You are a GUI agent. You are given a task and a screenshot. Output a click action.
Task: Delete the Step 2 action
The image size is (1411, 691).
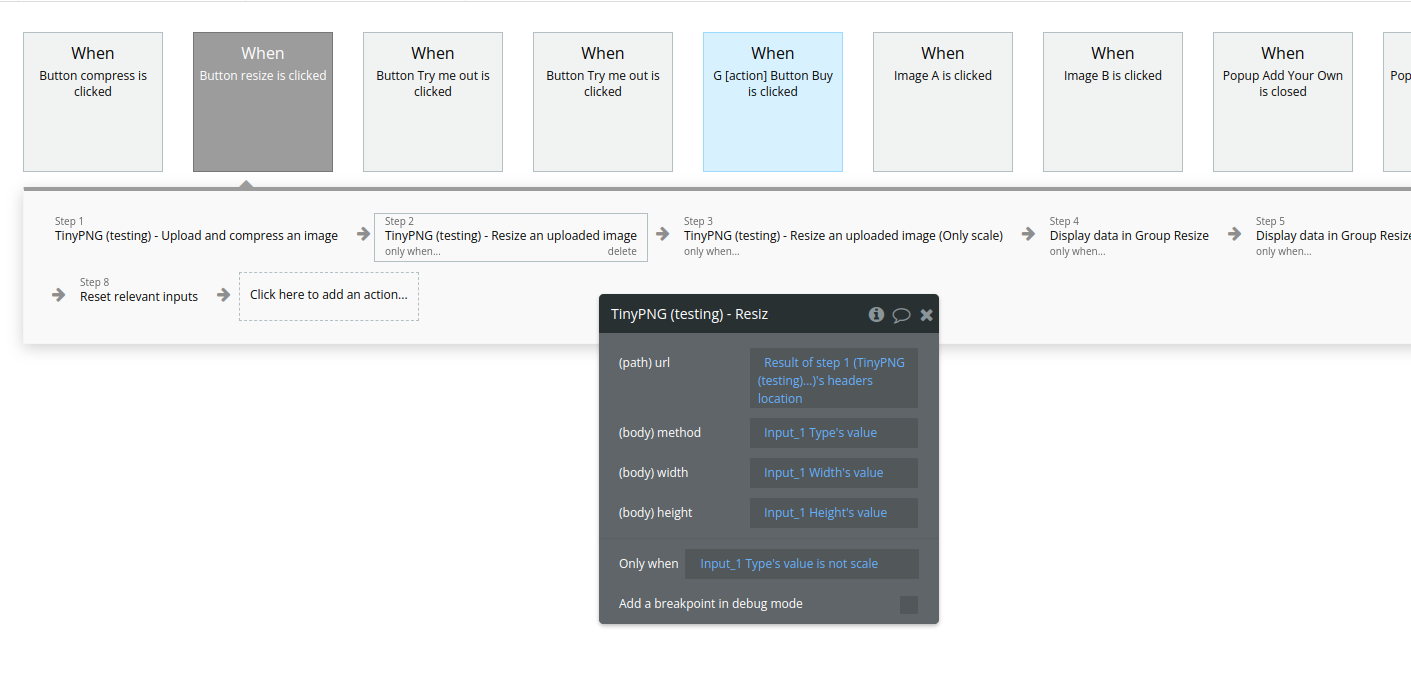pos(622,252)
